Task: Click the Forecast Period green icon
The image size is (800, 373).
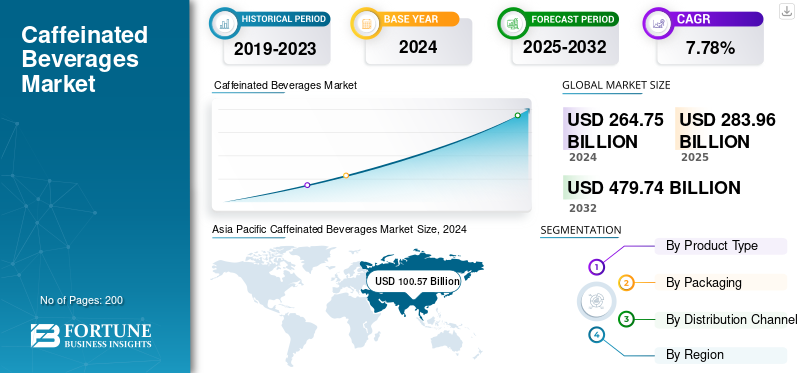Action: tap(513, 22)
